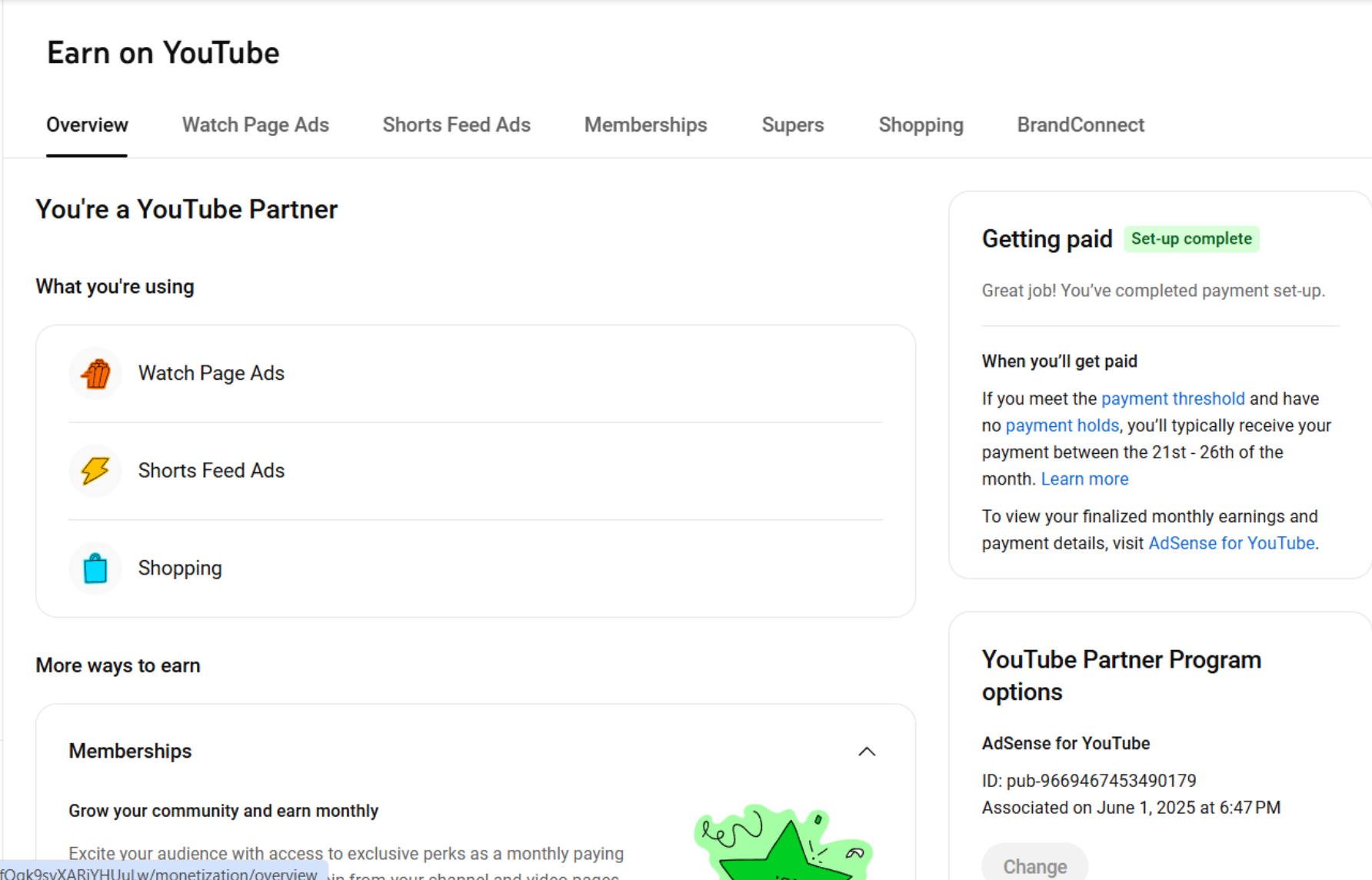Click the 'You're a YouTube Partner' heading
The height and width of the screenshot is (880, 1372).
(x=187, y=209)
